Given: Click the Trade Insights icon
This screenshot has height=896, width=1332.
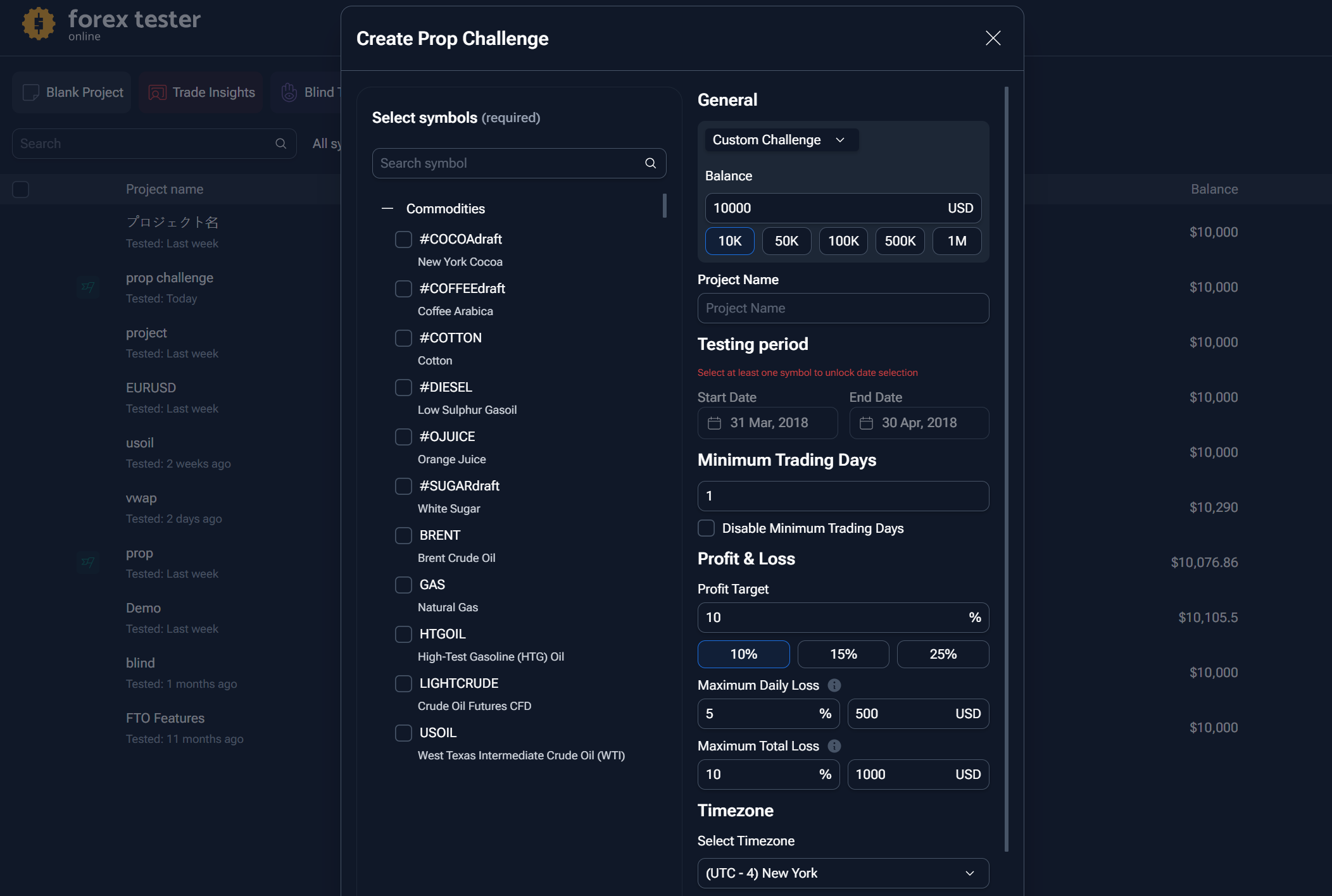Looking at the screenshot, I should pos(157,92).
